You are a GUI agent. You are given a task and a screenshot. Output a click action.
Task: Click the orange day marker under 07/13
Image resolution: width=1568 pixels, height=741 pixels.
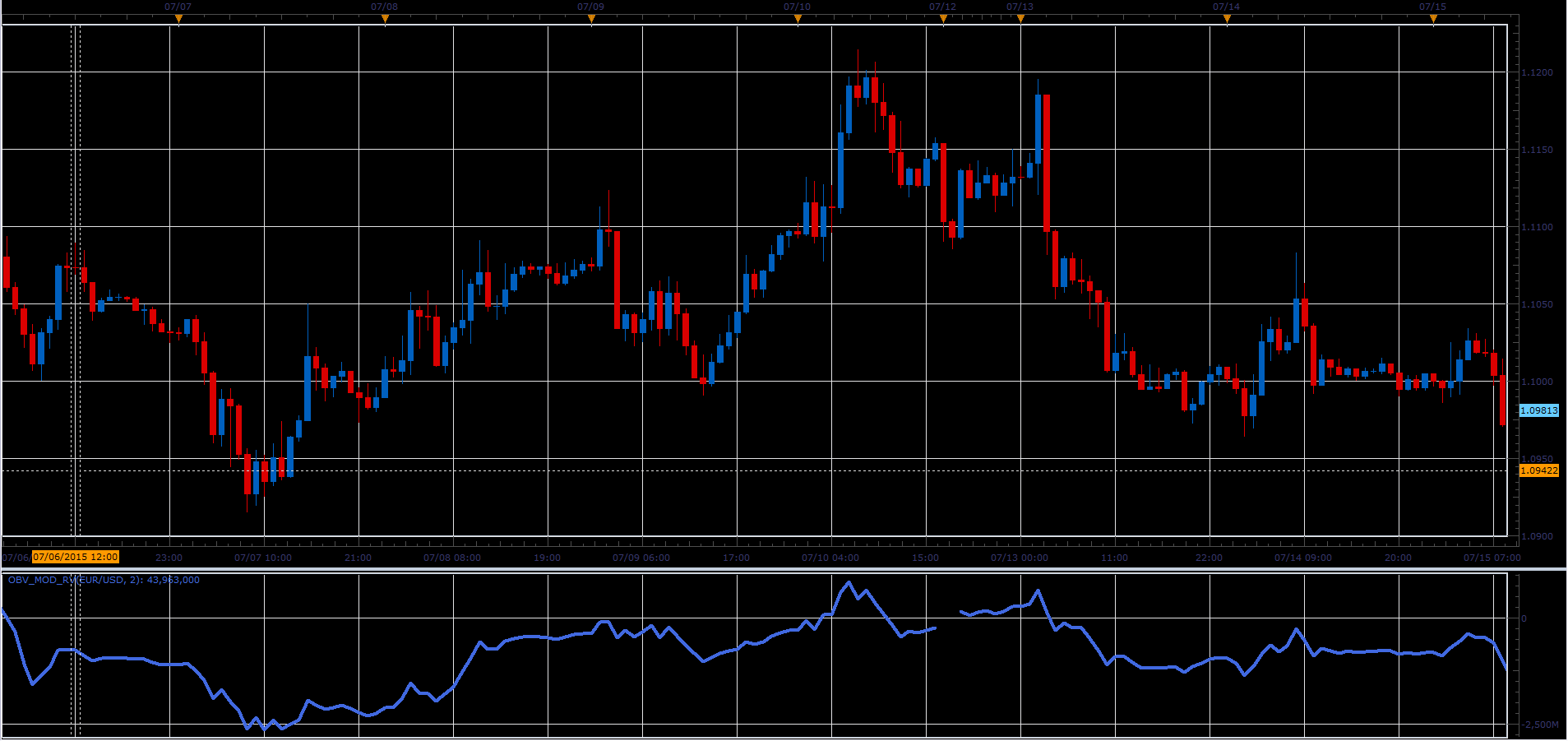point(1020,20)
